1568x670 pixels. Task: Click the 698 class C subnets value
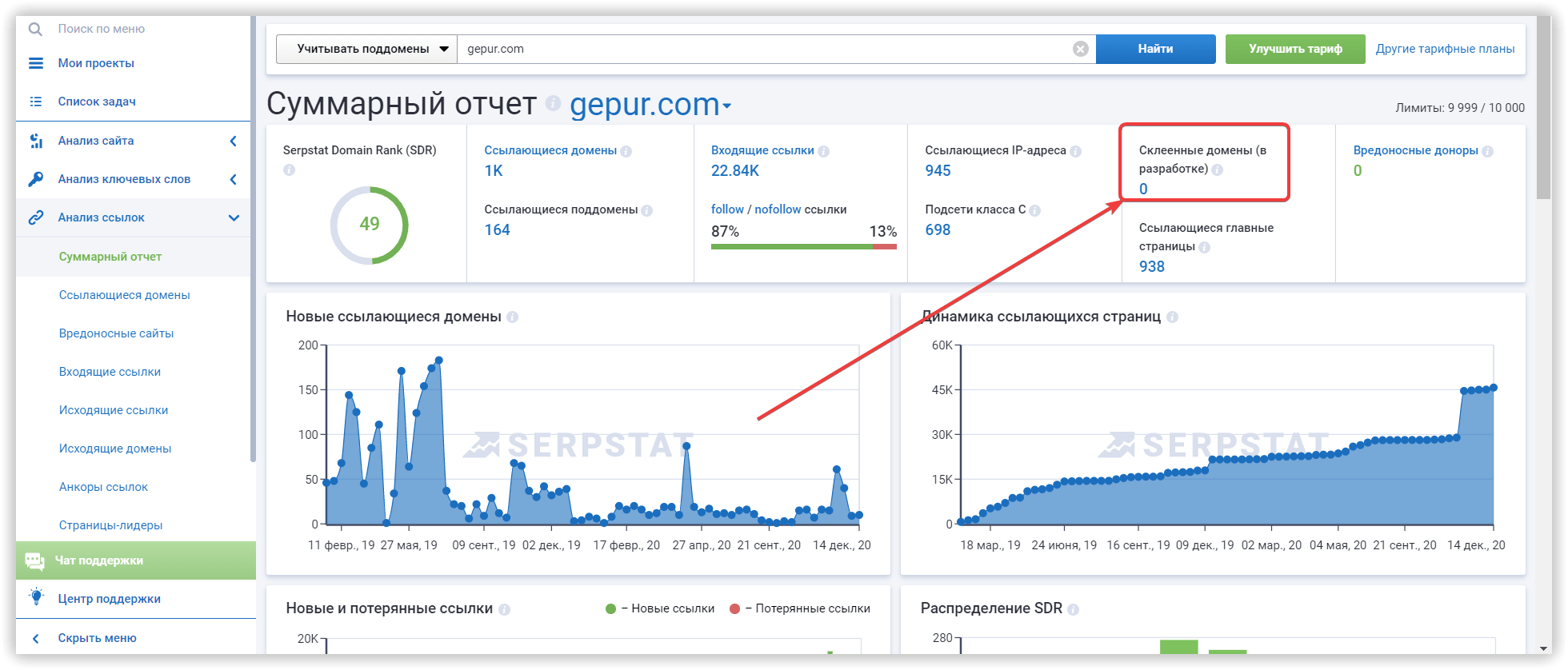[x=938, y=229]
